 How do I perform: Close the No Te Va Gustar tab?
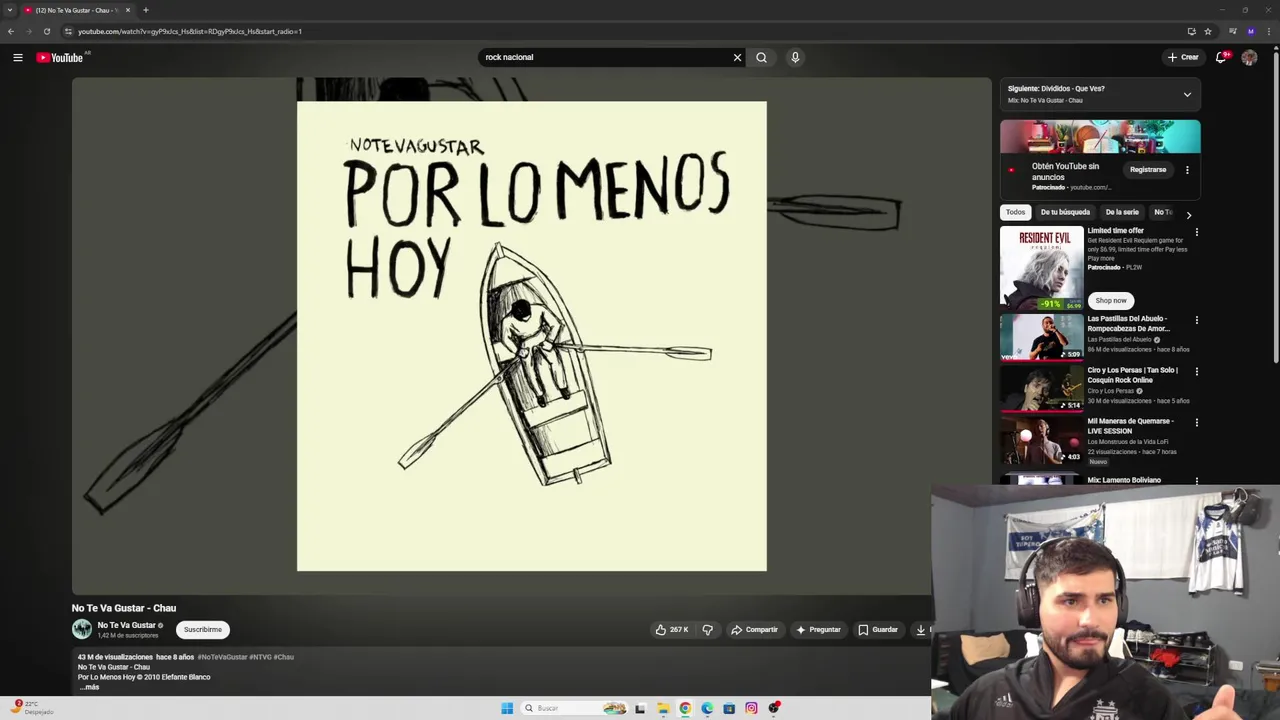pyautogui.click(x=127, y=10)
